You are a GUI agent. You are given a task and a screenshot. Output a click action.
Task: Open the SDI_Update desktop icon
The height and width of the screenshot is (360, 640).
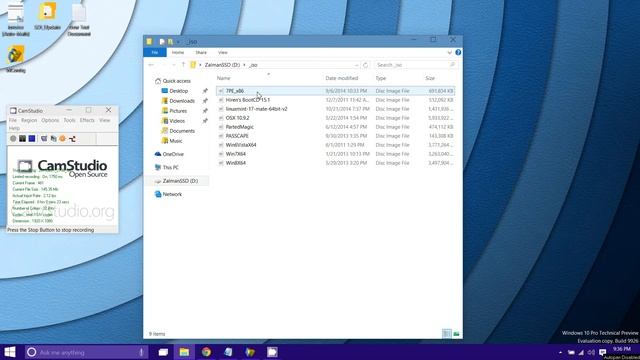[47, 16]
